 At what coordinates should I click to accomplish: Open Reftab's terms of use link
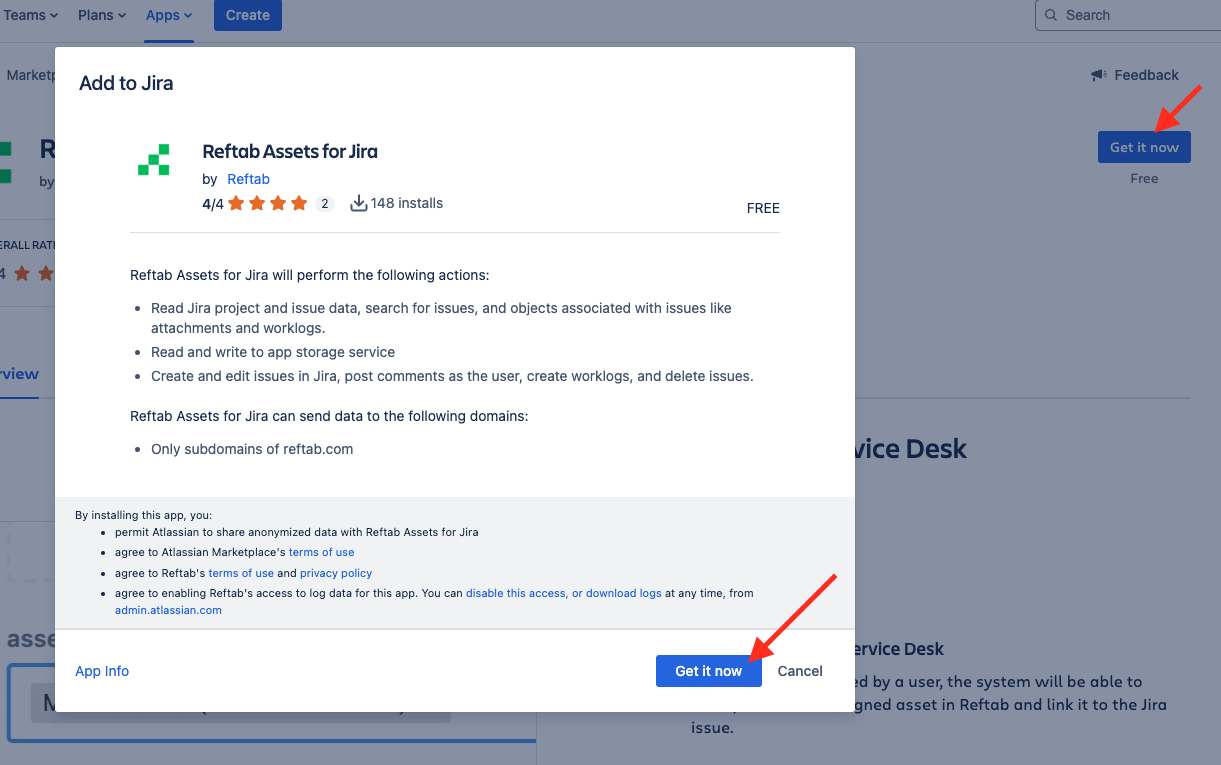coord(241,573)
